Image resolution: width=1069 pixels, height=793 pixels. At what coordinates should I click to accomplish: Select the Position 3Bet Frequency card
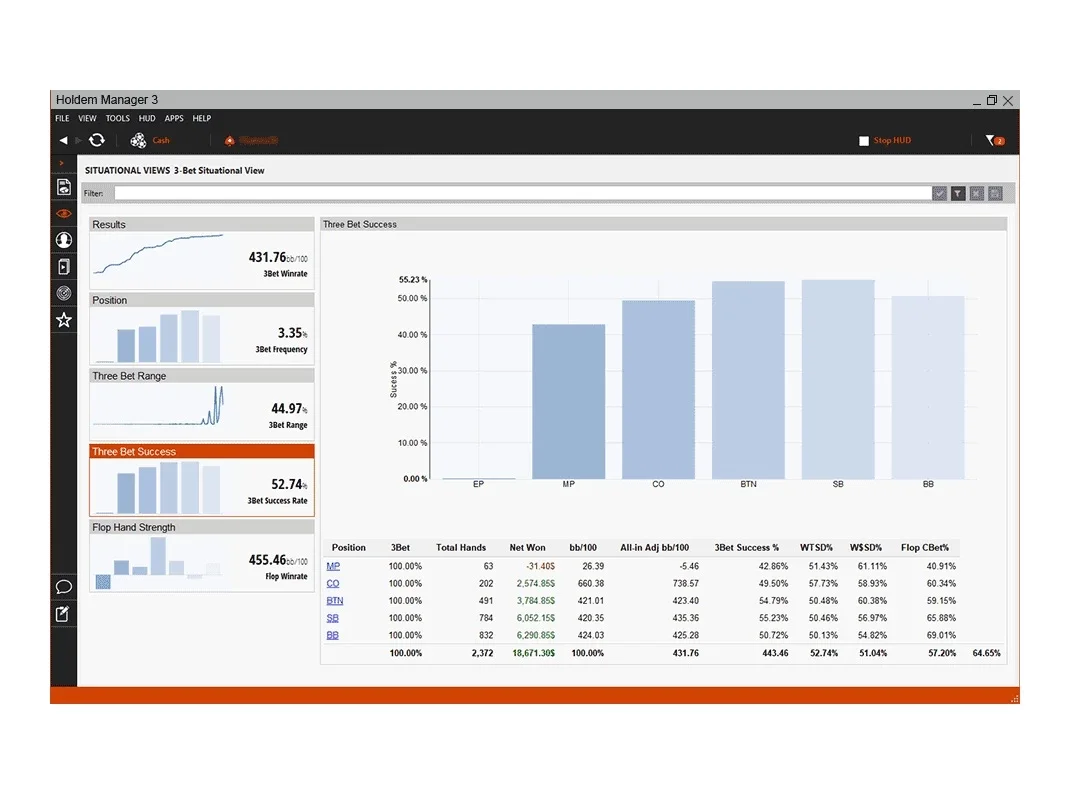coord(202,329)
